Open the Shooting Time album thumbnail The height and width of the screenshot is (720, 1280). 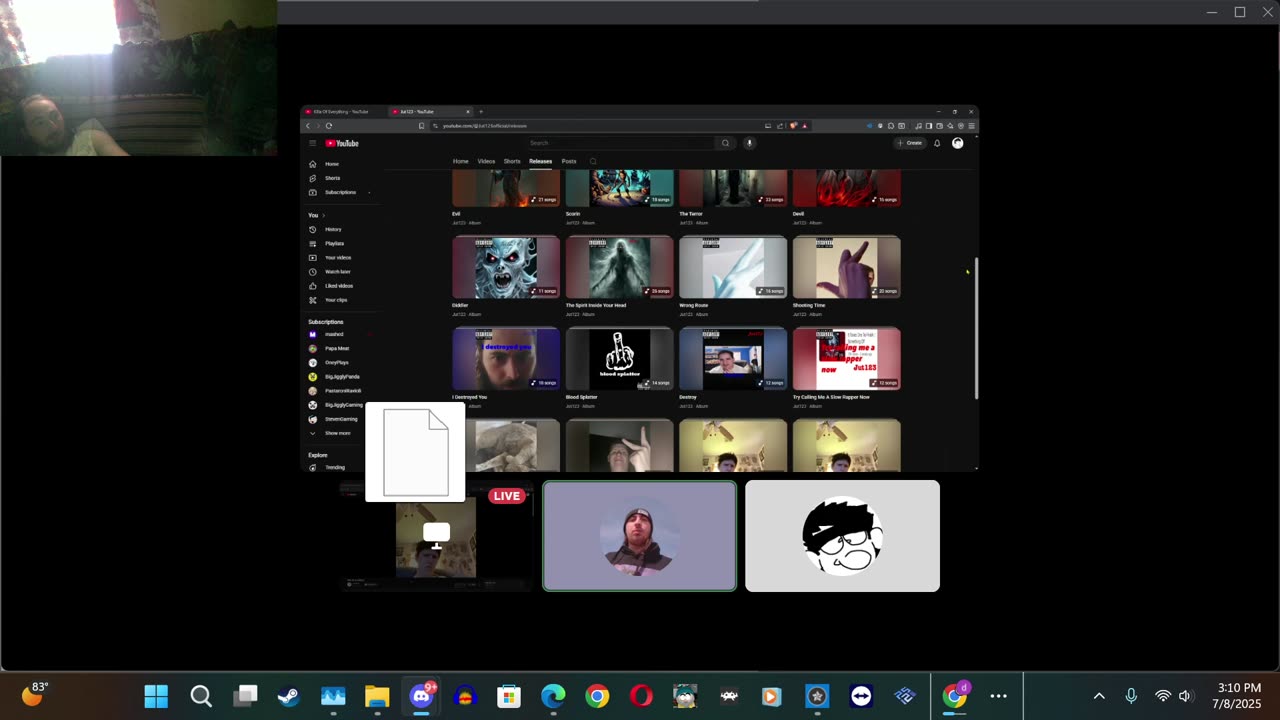pyautogui.click(x=846, y=268)
